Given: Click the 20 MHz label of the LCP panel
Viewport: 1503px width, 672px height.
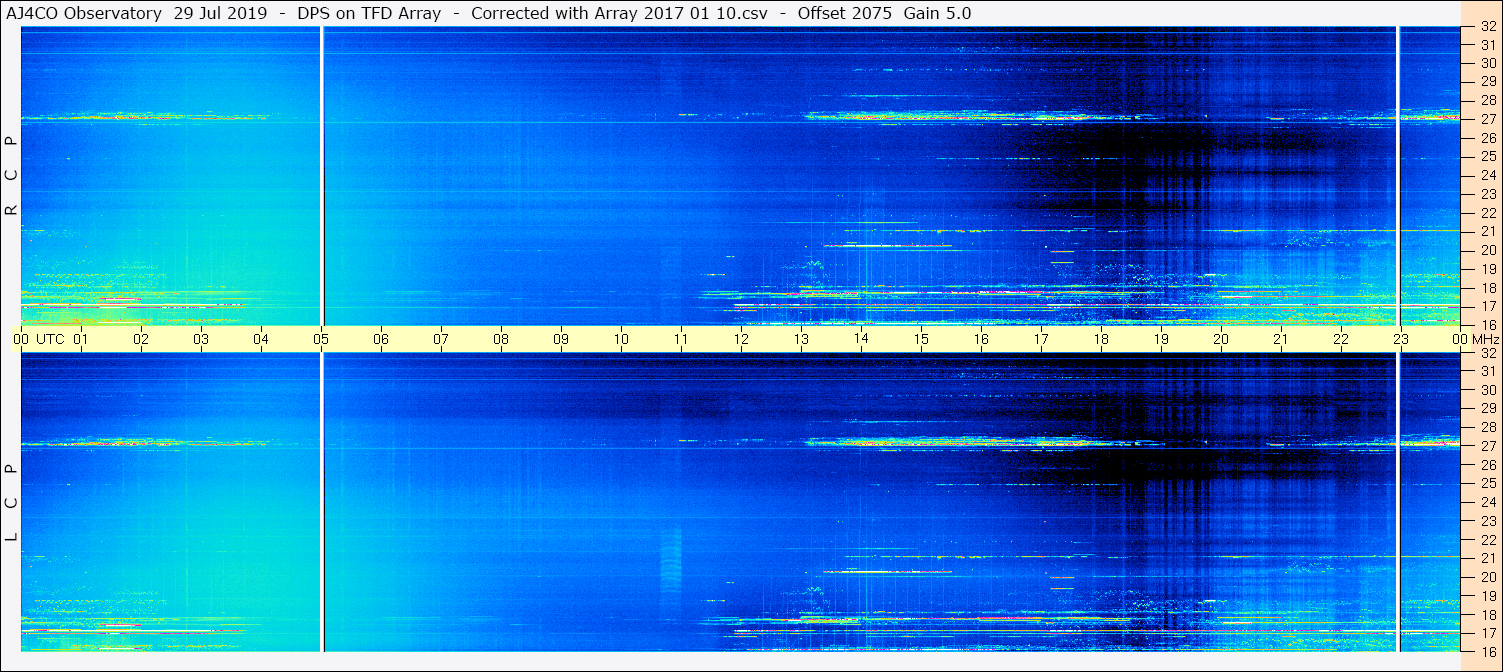Looking at the screenshot, I should pyautogui.click(x=1487, y=577).
